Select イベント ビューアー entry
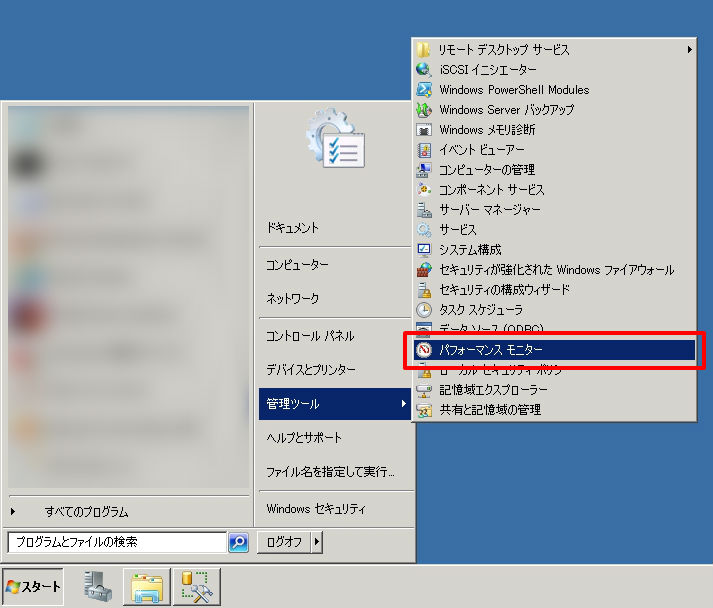 coord(555,150)
